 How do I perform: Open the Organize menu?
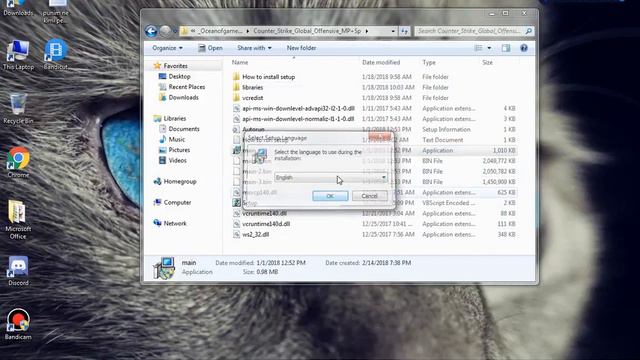(x=167, y=48)
